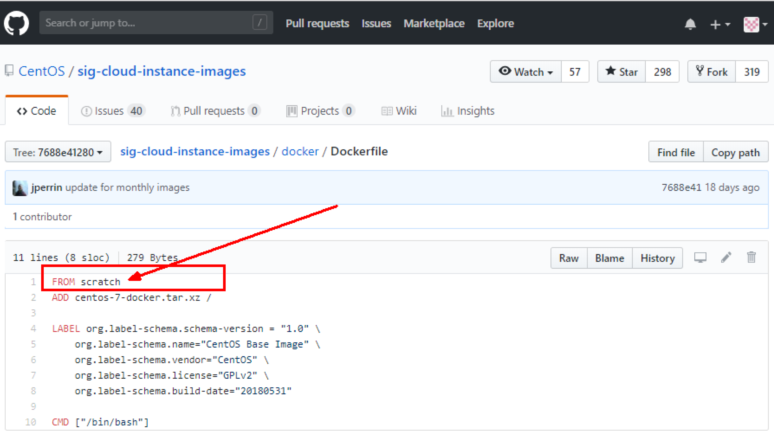This screenshot has width=774, height=442.
Task: Click the org.label-schema.license="GPLv2" line
Action: coord(172,375)
